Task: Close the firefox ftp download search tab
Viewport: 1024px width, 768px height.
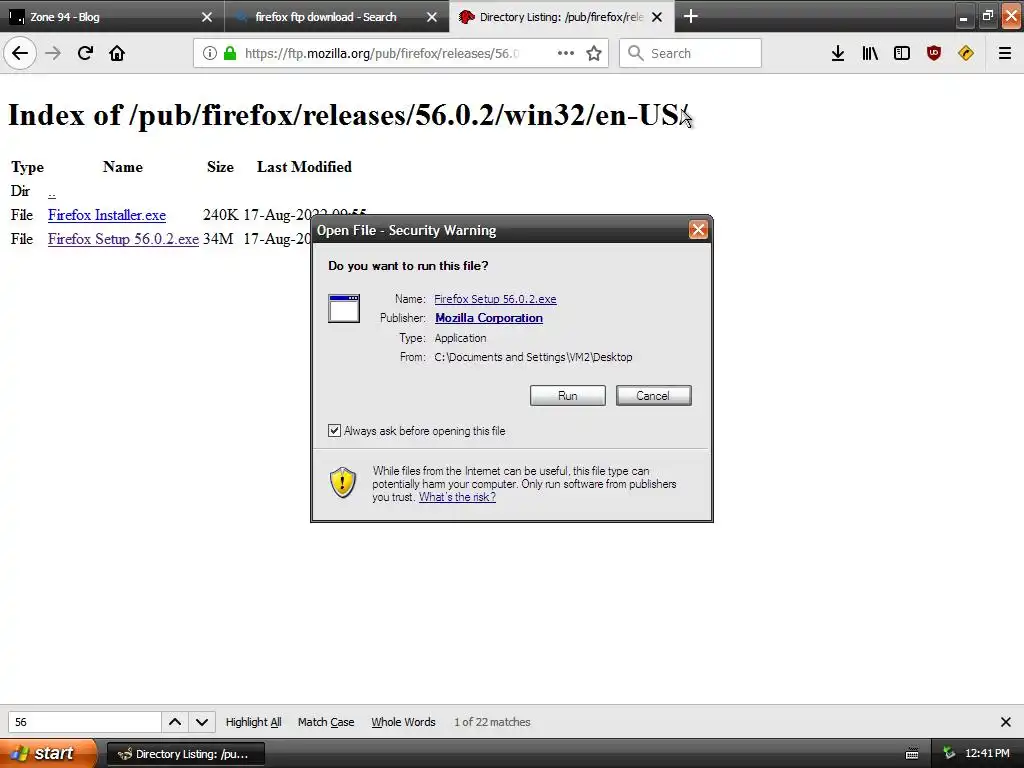Action: tap(432, 17)
